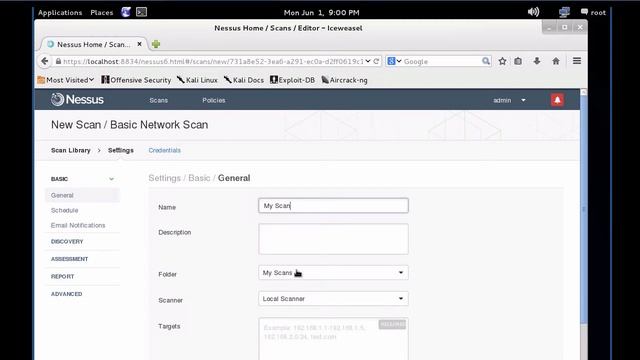Image resolution: width=640 pixels, height=360 pixels.
Task: Open the Offensive Security bookmark
Action: pyautogui.click(x=136, y=80)
